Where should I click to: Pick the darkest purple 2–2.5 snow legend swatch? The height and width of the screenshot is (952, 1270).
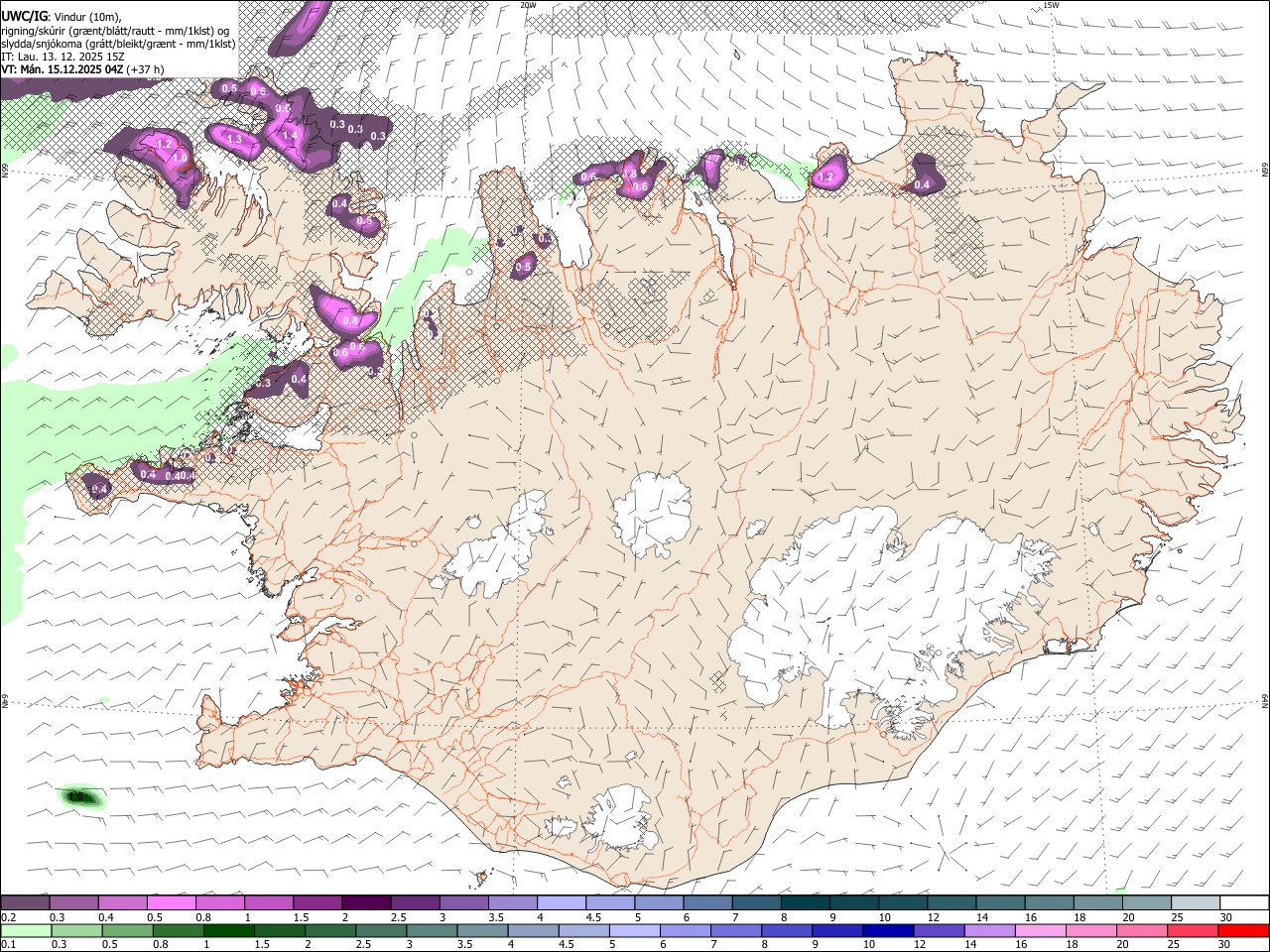365,902
